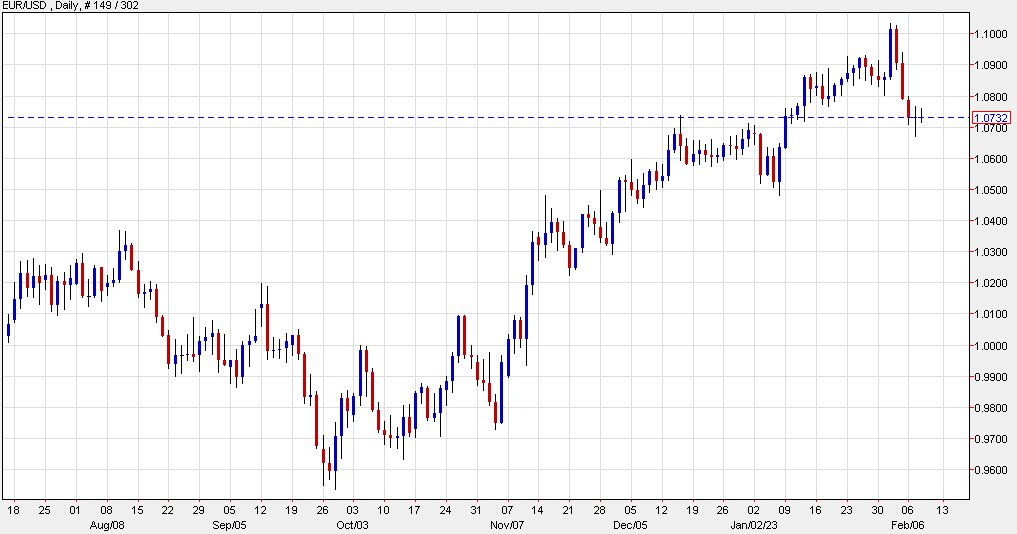Select the Nov/07 date label
1017x534 pixels.
[x=508, y=523]
